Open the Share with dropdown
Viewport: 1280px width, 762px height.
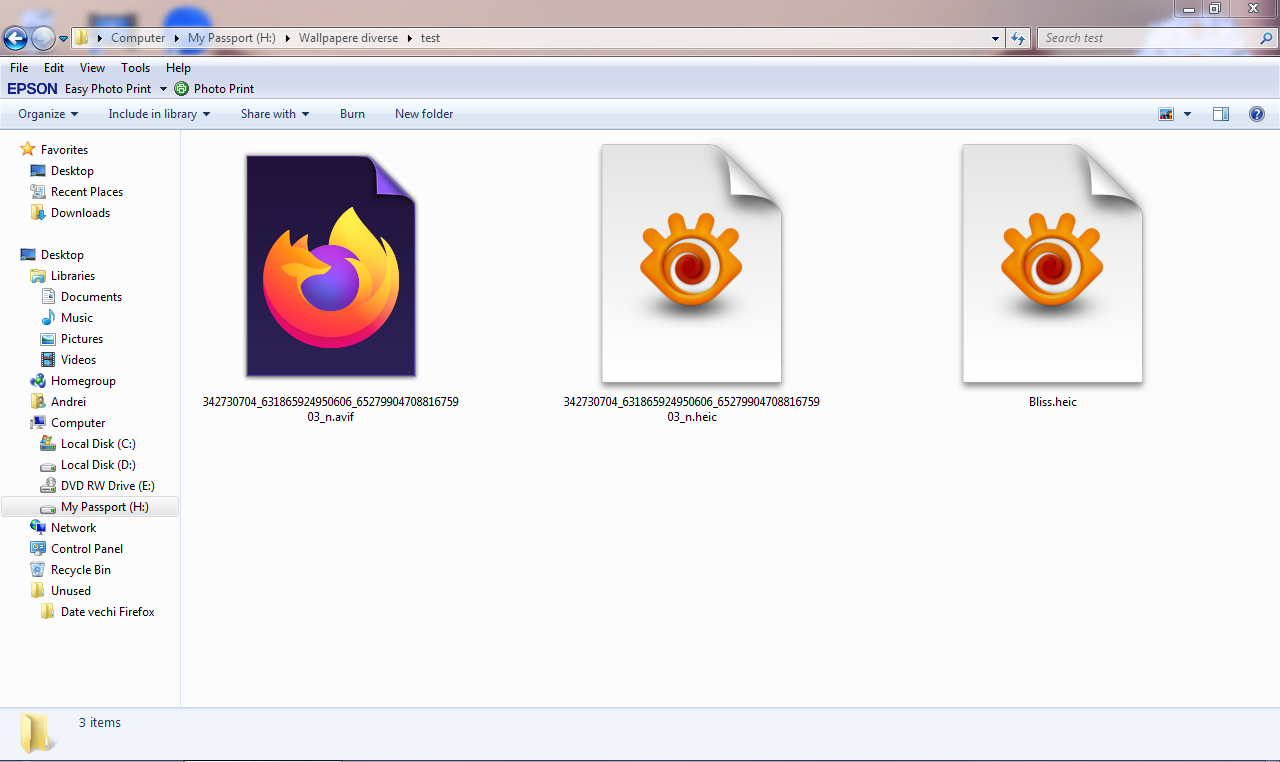tap(275, 114)
